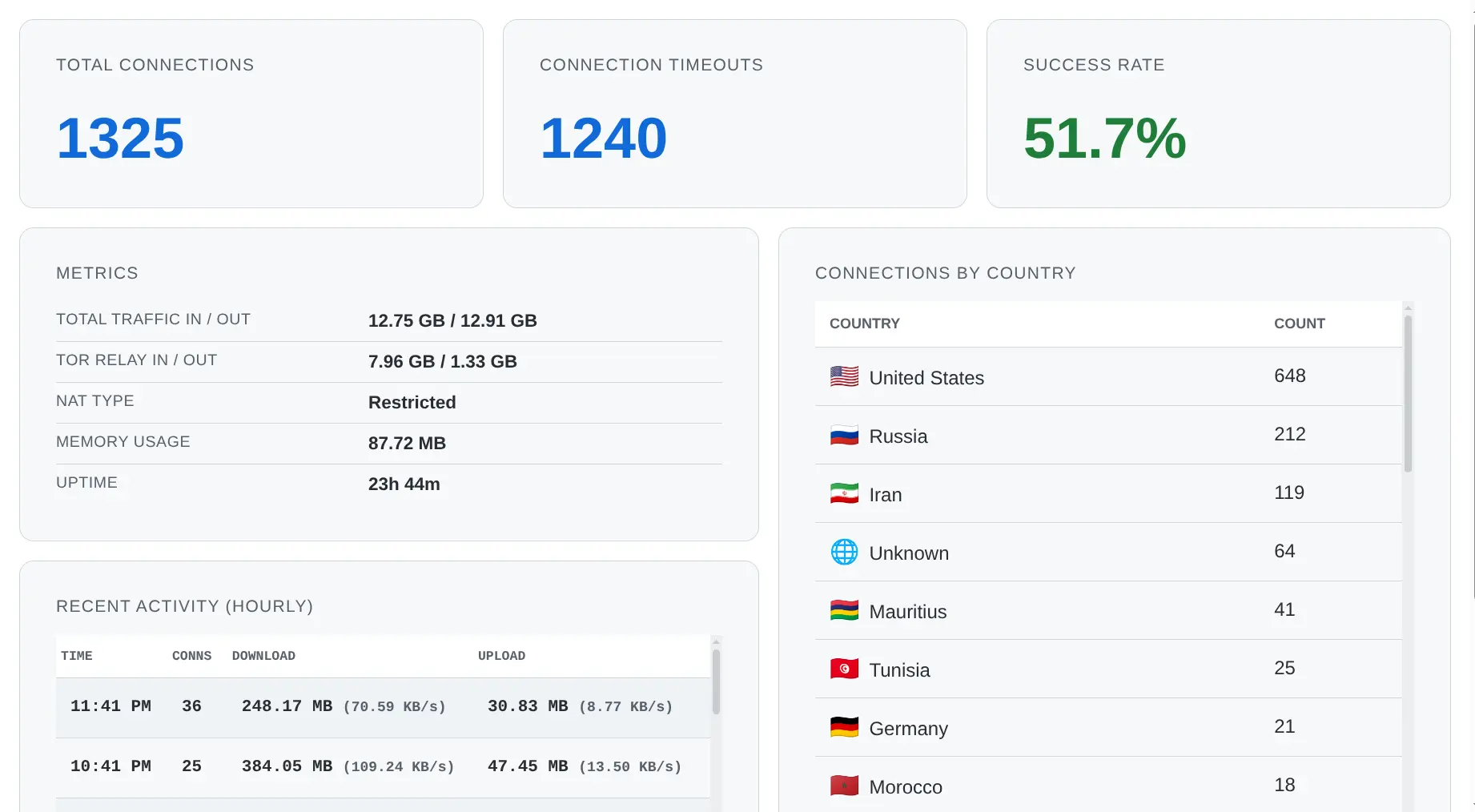Click the SUCCESS RATE card title
This screenshot has height=812, width=1475.
1094,65
